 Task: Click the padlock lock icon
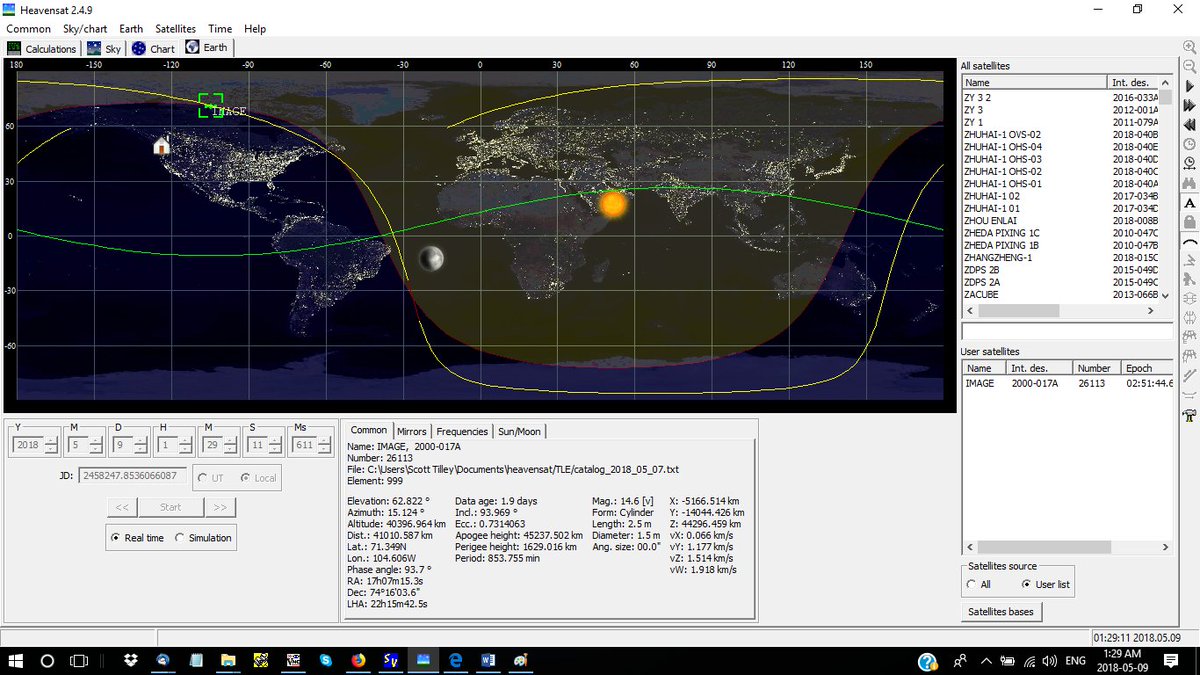1190,221
